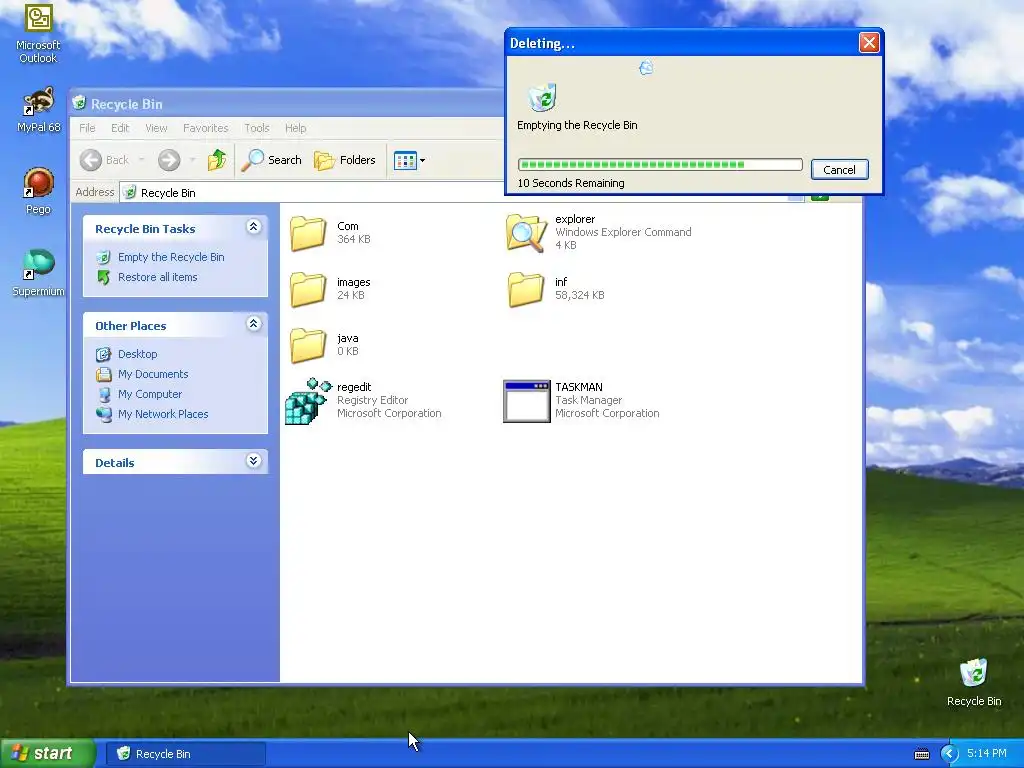Click the keyboard icon in system tray
Screen dimensions: 1024x768
tap(921, 754)
